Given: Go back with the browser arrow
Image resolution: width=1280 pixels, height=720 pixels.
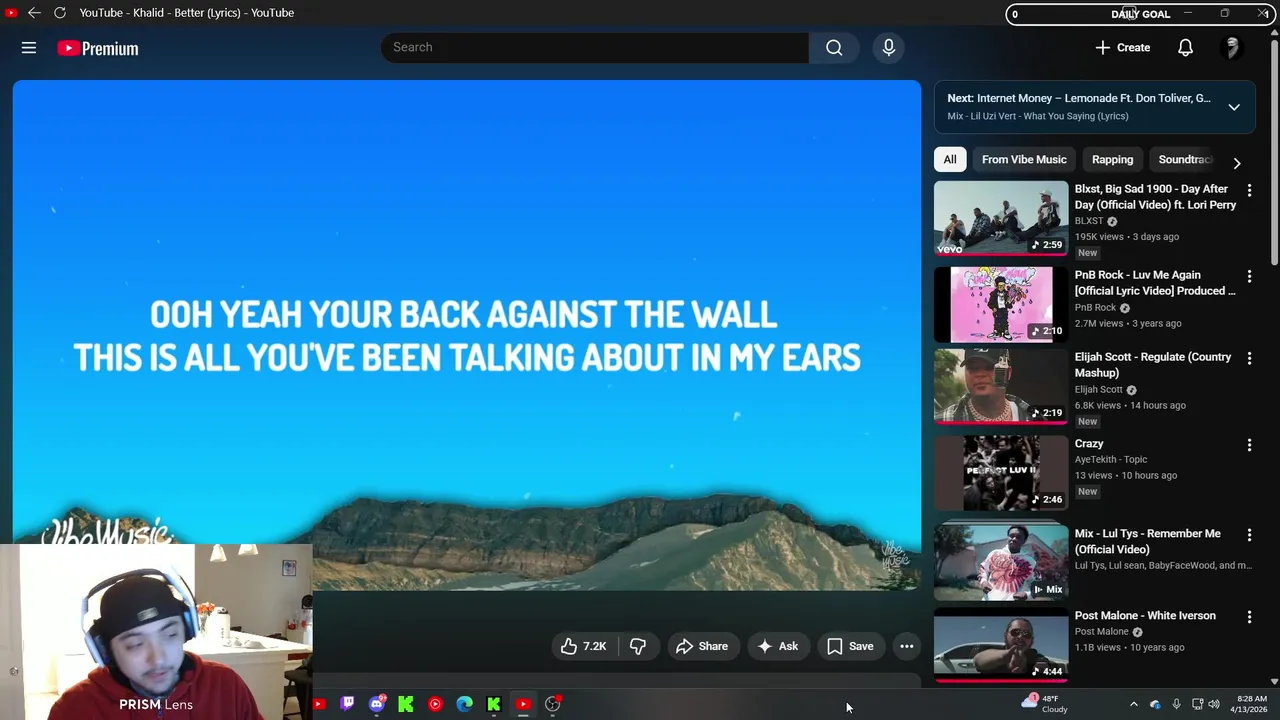Looking at the screenshot, I should pyautogui.click(x=34, y=13).
